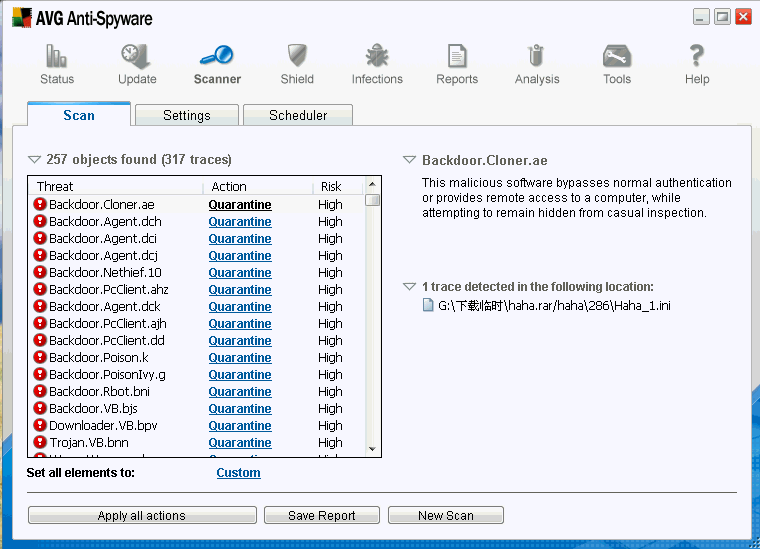
Task: Open the Shield section icon
Action: click(297, 55)
